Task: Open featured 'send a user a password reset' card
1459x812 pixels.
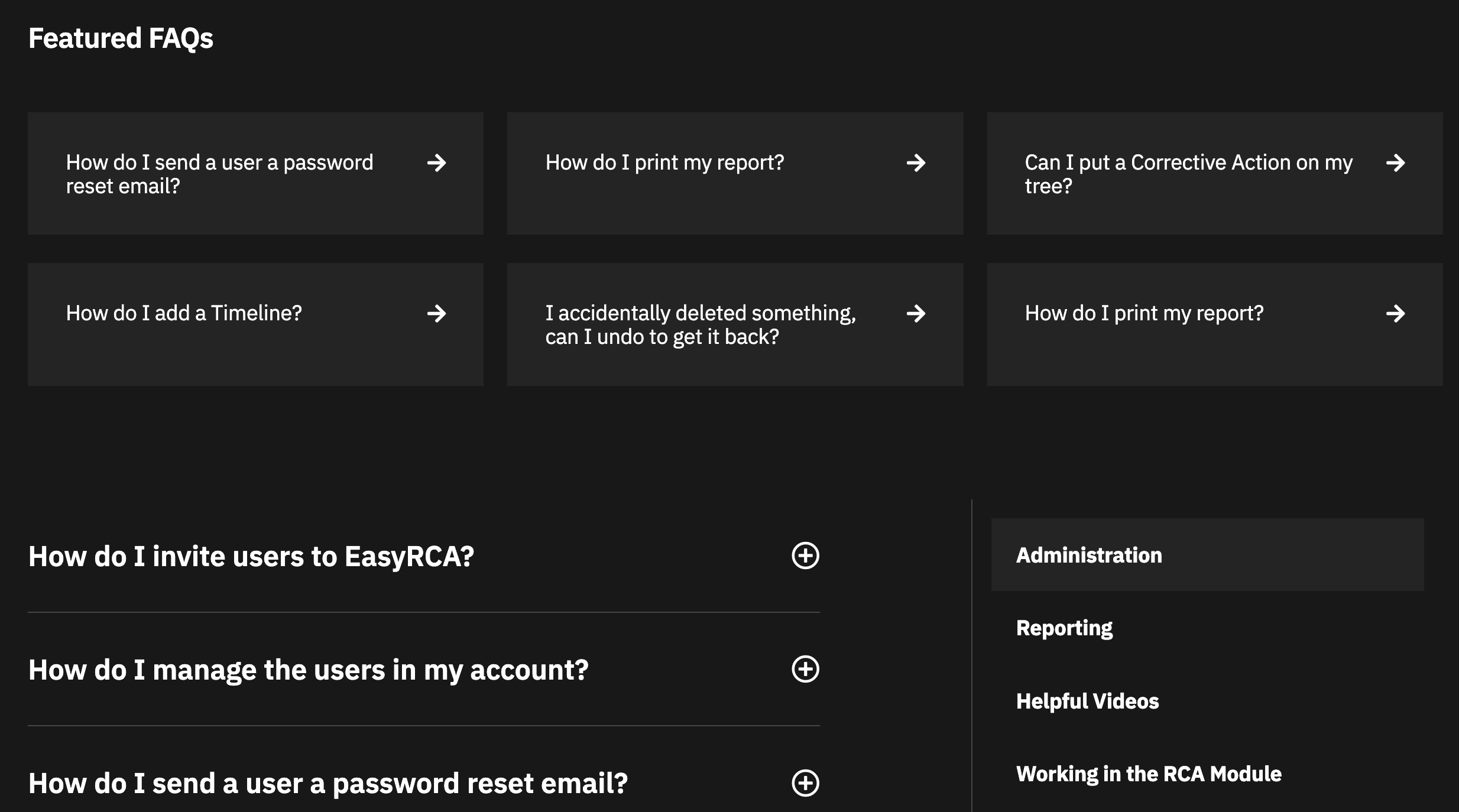Action: (219, 174)
